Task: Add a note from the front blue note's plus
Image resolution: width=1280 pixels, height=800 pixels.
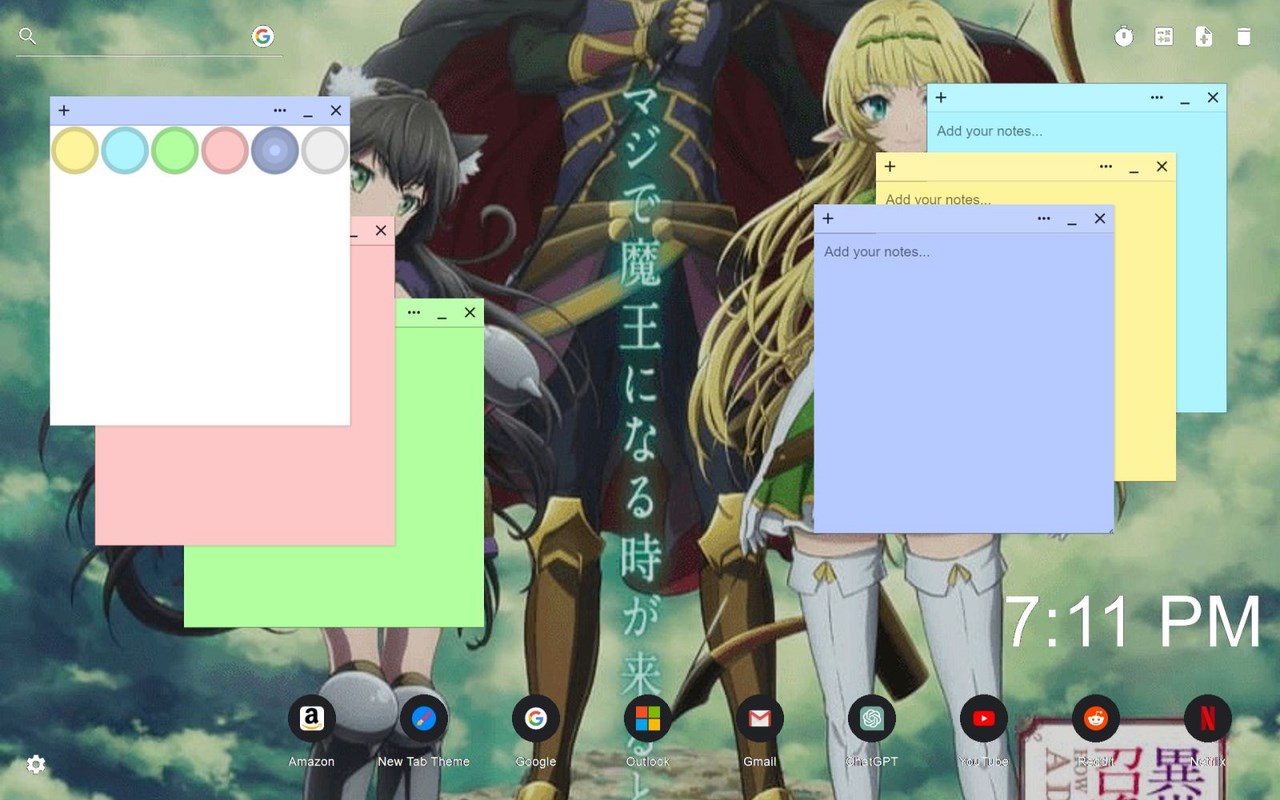Action: tap(828, 219)
